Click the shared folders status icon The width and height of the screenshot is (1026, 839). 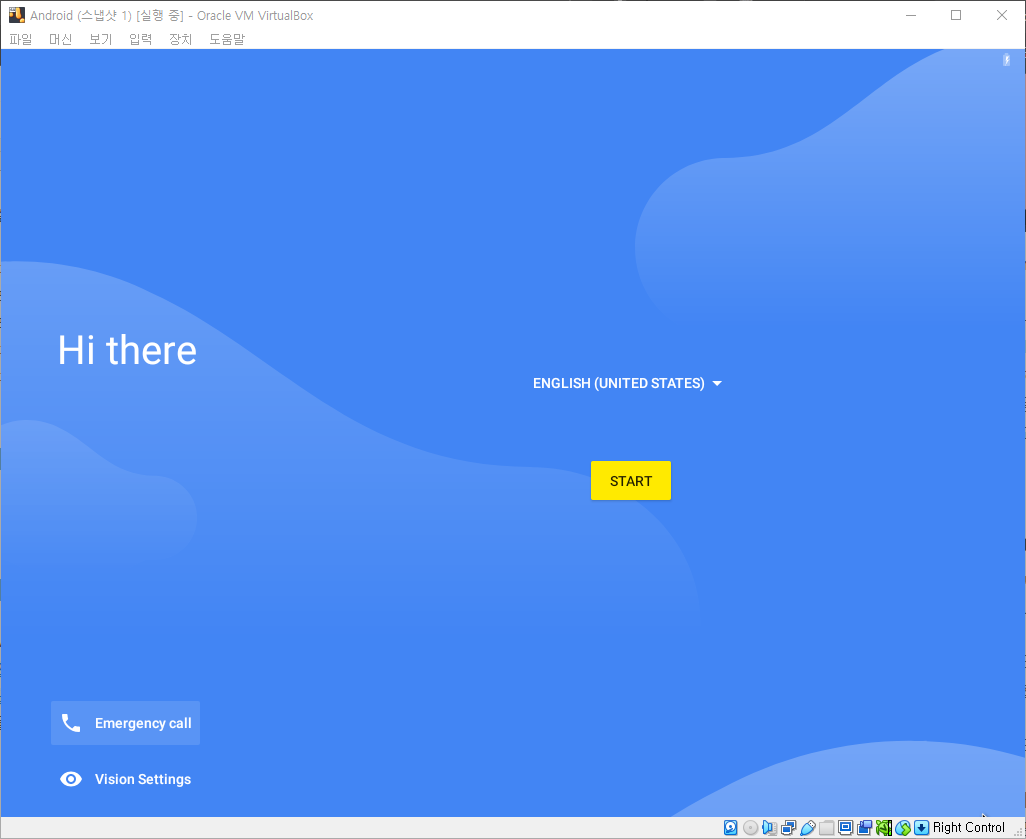(826, 828)
